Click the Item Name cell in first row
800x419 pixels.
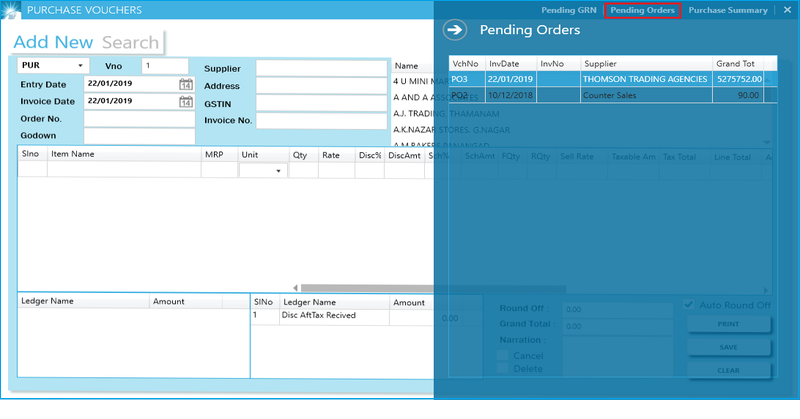coord(124,169)
